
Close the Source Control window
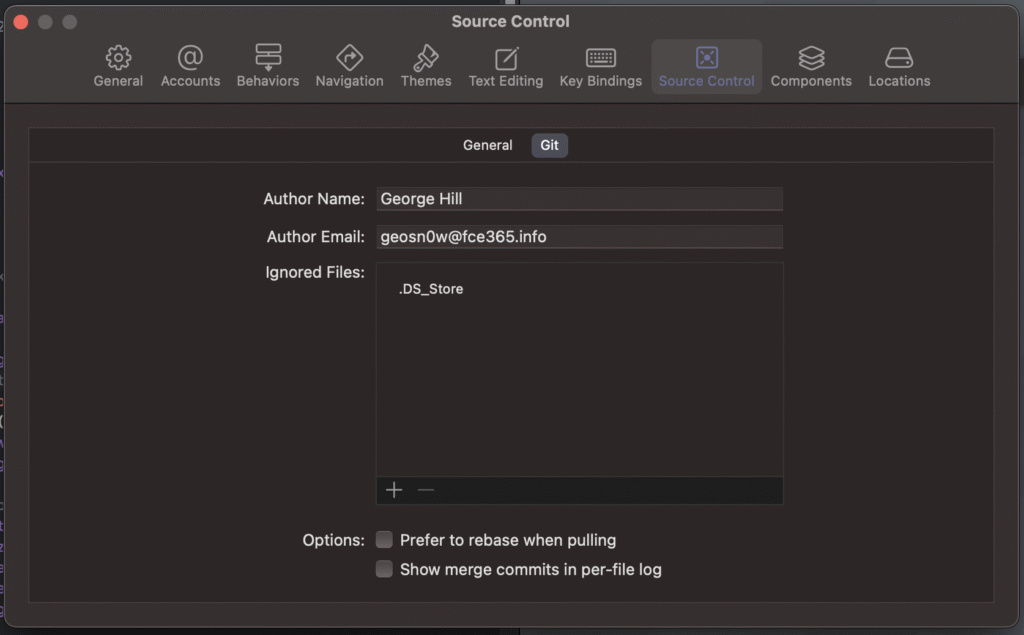click(x=21, y=22)
